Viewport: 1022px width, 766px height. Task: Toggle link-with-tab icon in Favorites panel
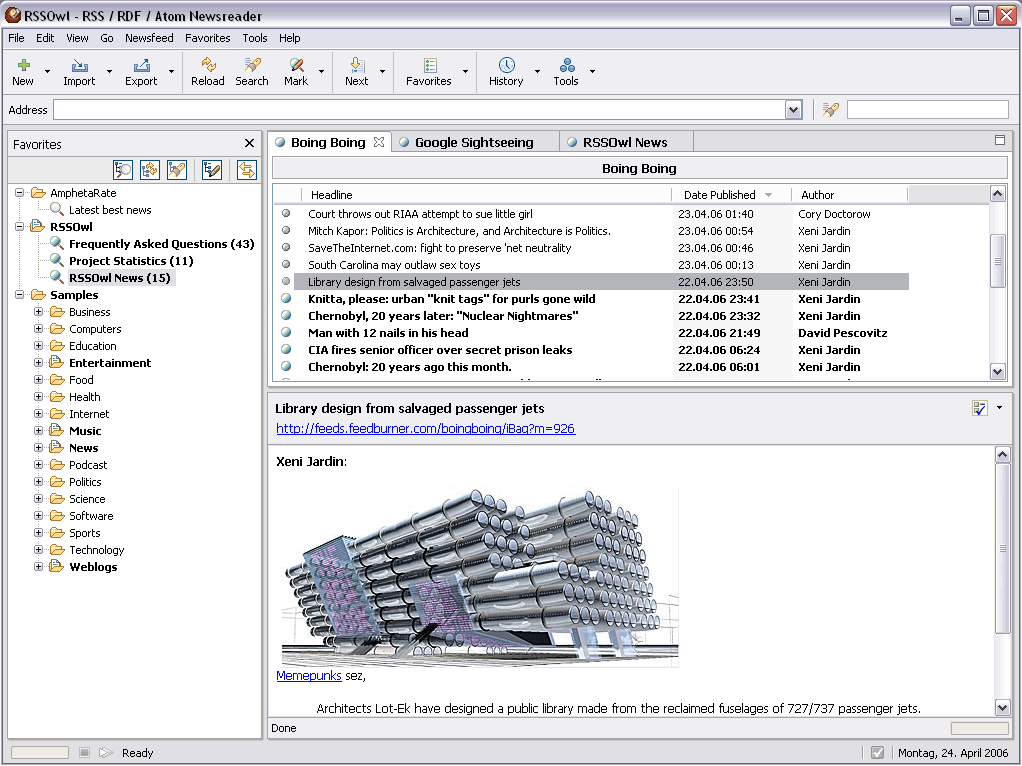click(246, 170)
